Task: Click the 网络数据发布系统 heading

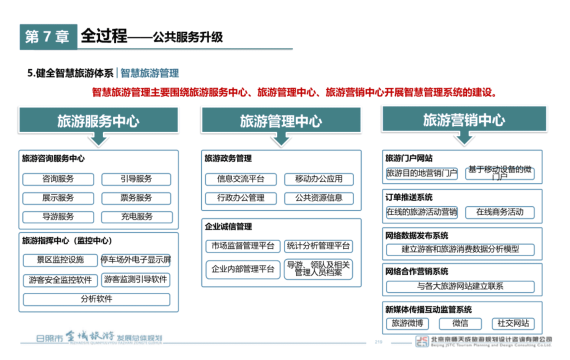Action: pyautogui.click(x=417, y=236)
